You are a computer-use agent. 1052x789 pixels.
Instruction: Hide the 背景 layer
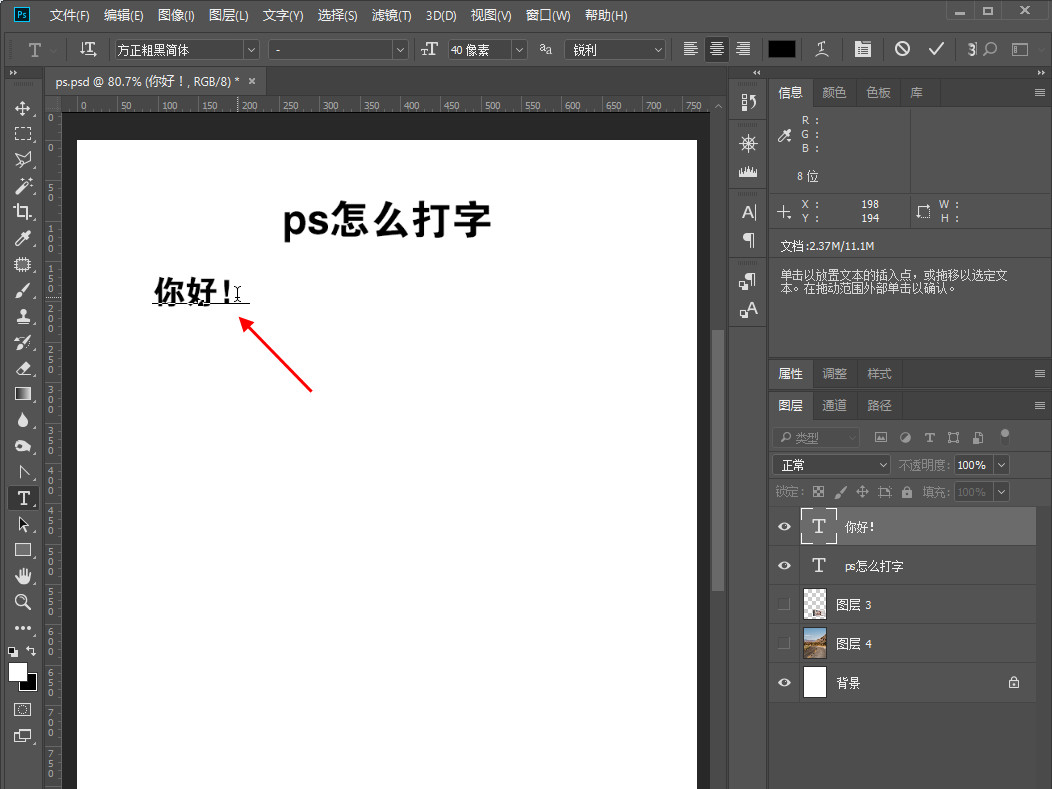point(784,683)
